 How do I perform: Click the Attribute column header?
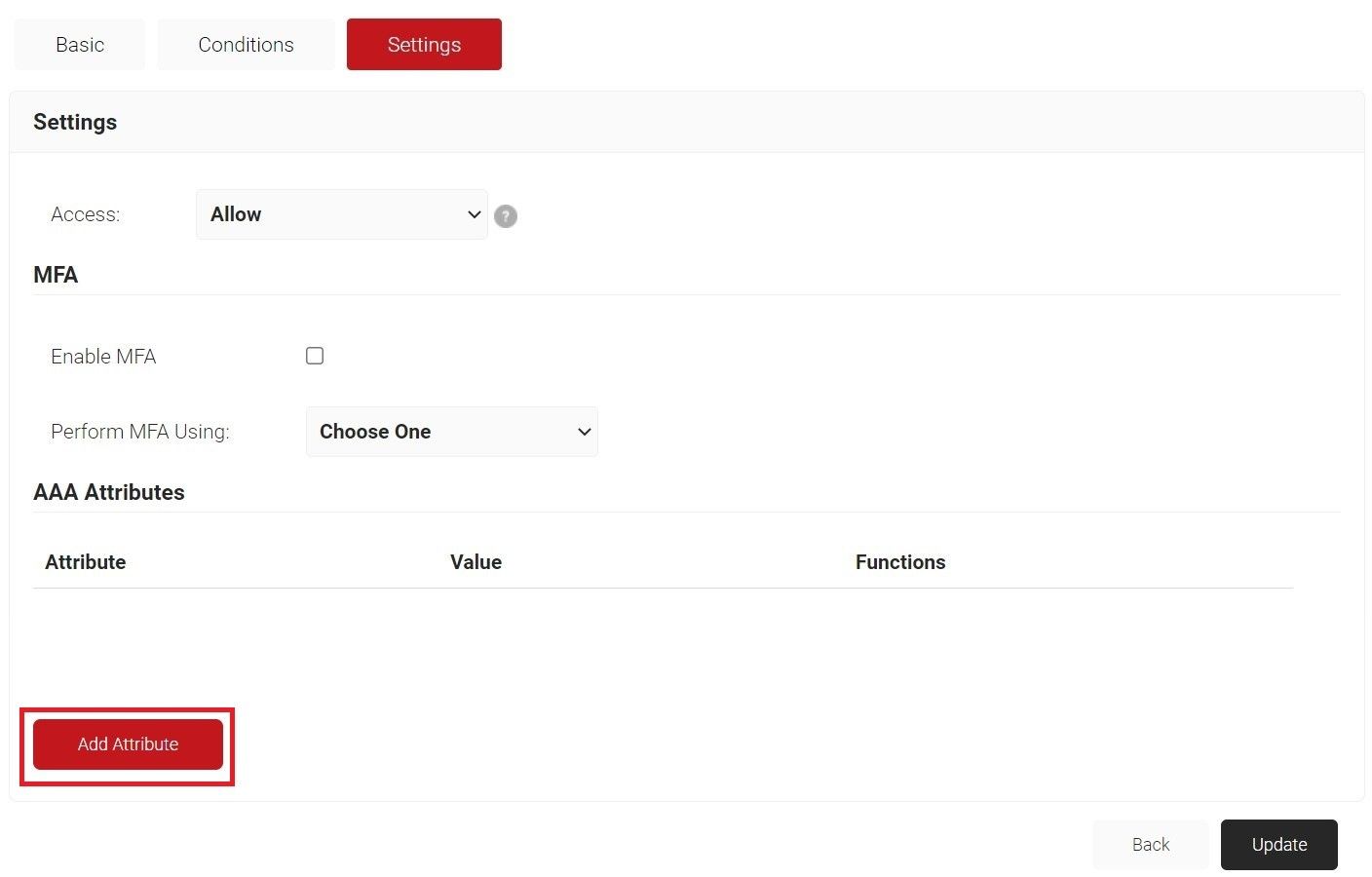(86, 562)
